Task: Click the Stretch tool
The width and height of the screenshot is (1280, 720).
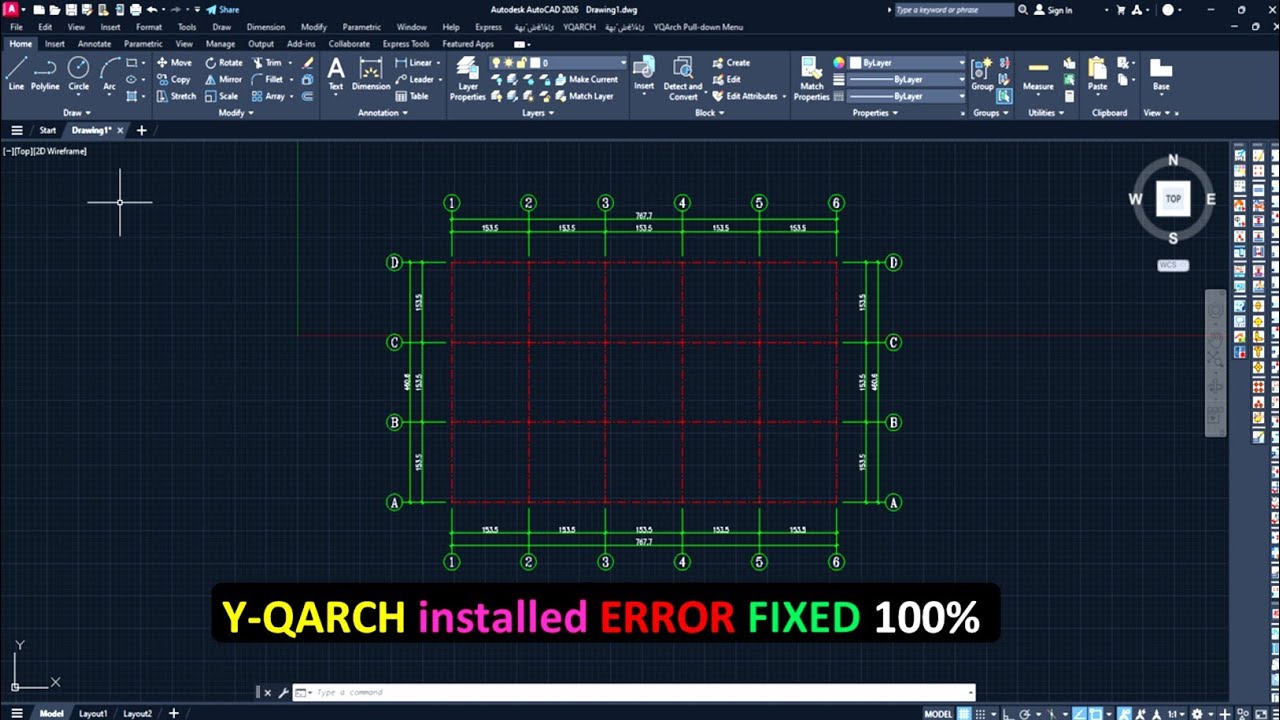Action: click(176, 96)
